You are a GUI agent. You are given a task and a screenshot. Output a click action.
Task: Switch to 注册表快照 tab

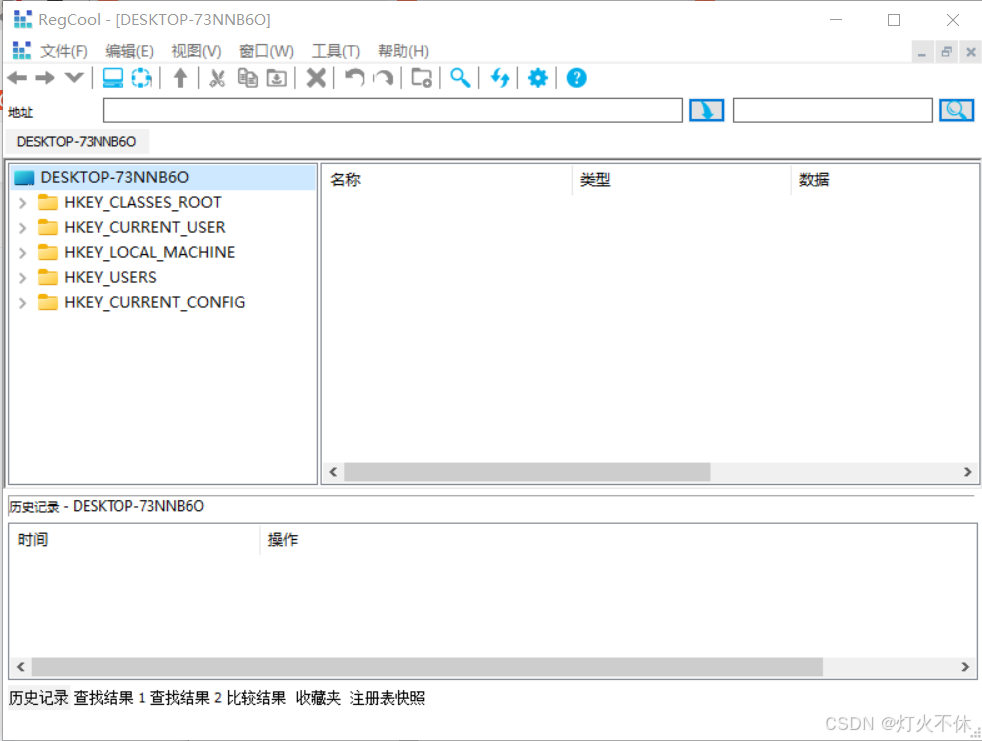(x=387, y=698)
